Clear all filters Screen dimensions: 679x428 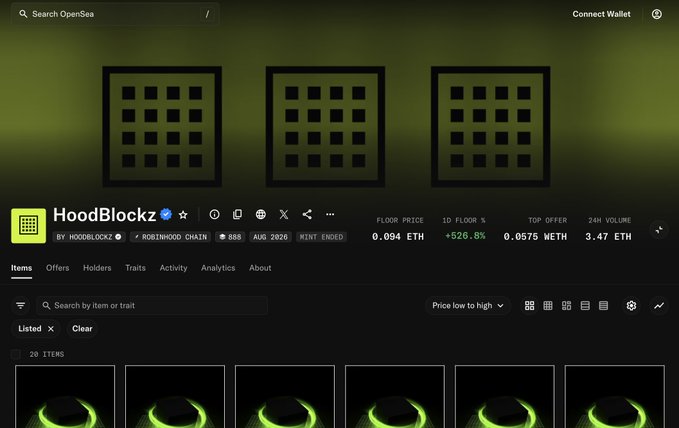(82, 329)
